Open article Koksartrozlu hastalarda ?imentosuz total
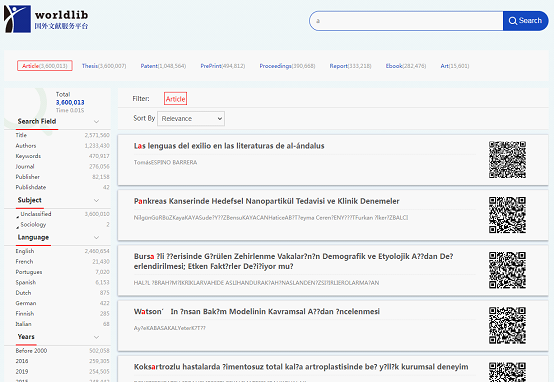The height and width of the screenshot is (382, 554). click(301, 367)
